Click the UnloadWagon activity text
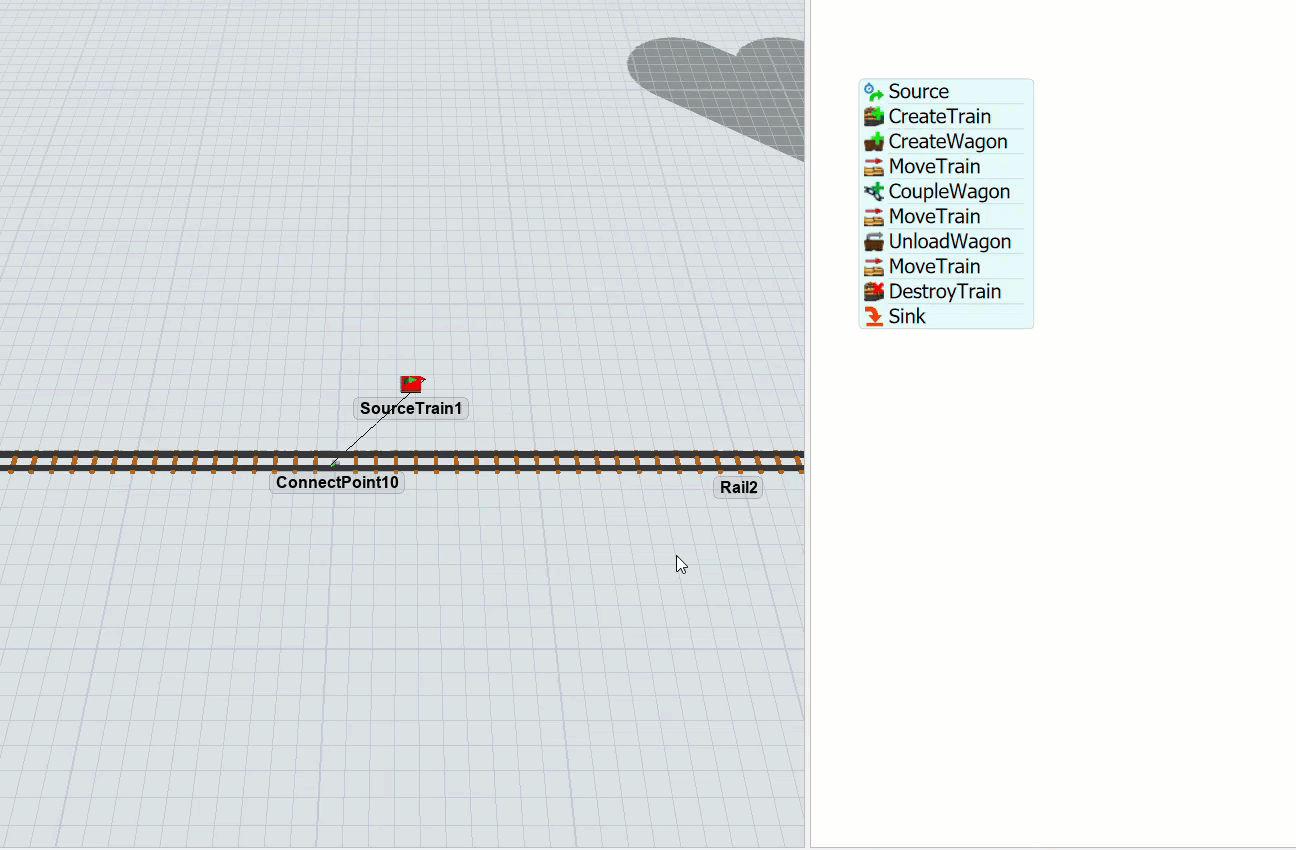 [949, 242]
